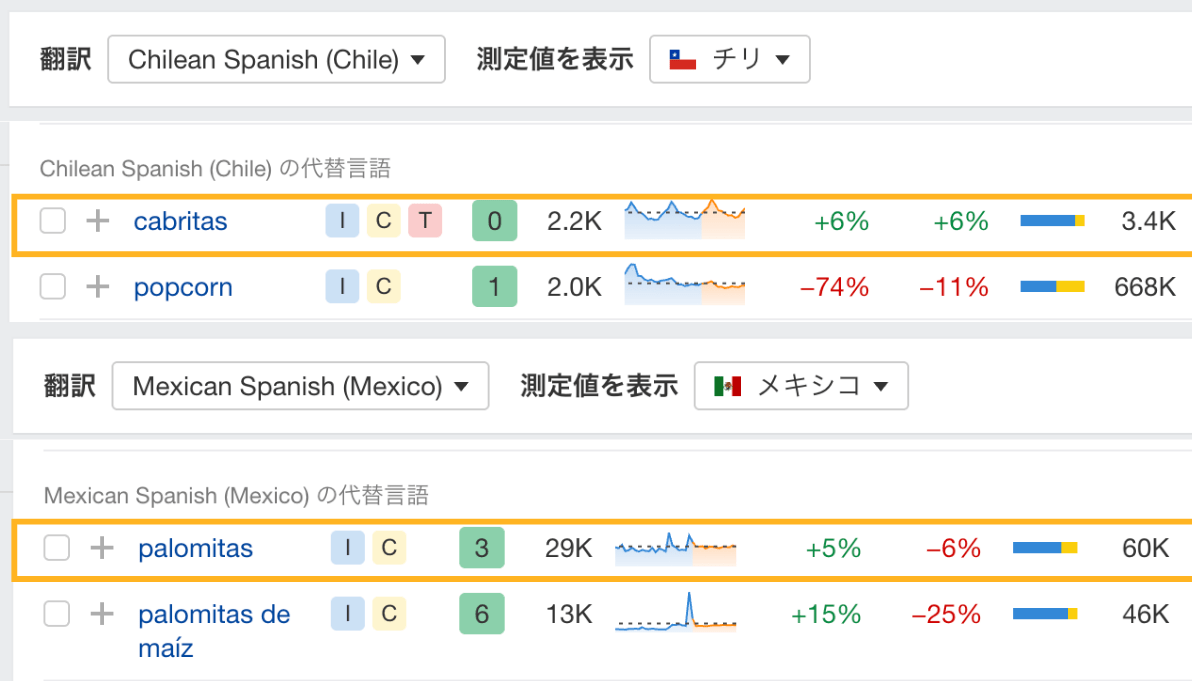The width and height of the screenshot is (1192, 681).
Task: Click the "C" badge next to popcorn
Action: click(x=383, y=287)
